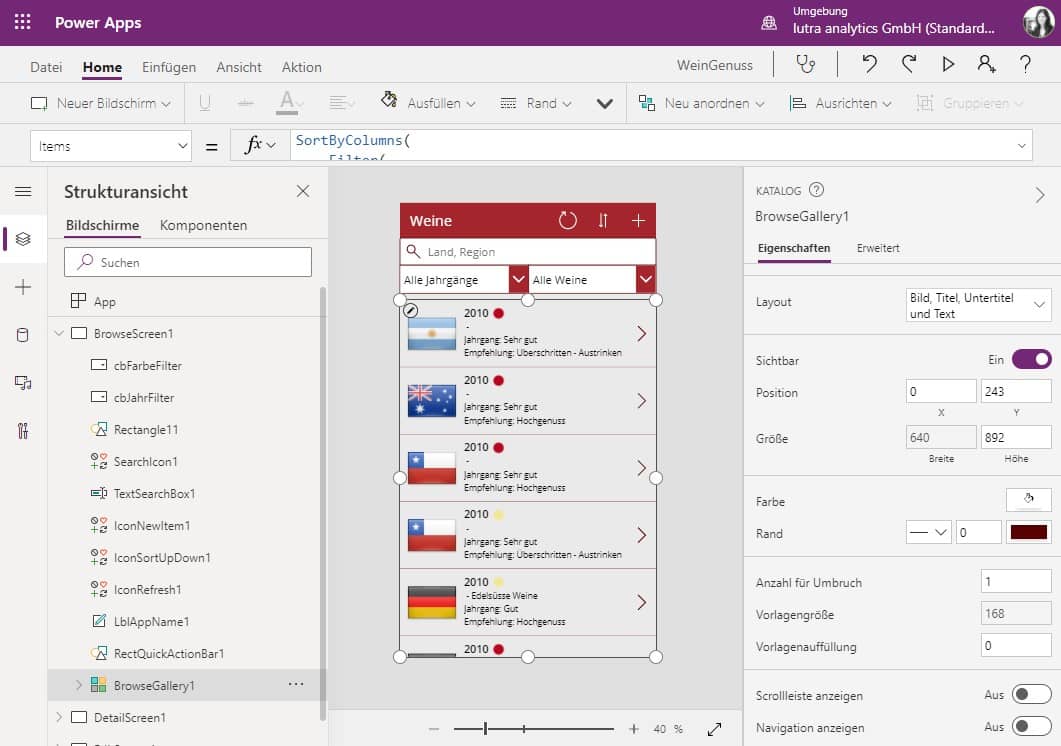Click the Farbe color swatch
The width and height of the screenshot is (1061, 746).
click(x=1031, y=498)
